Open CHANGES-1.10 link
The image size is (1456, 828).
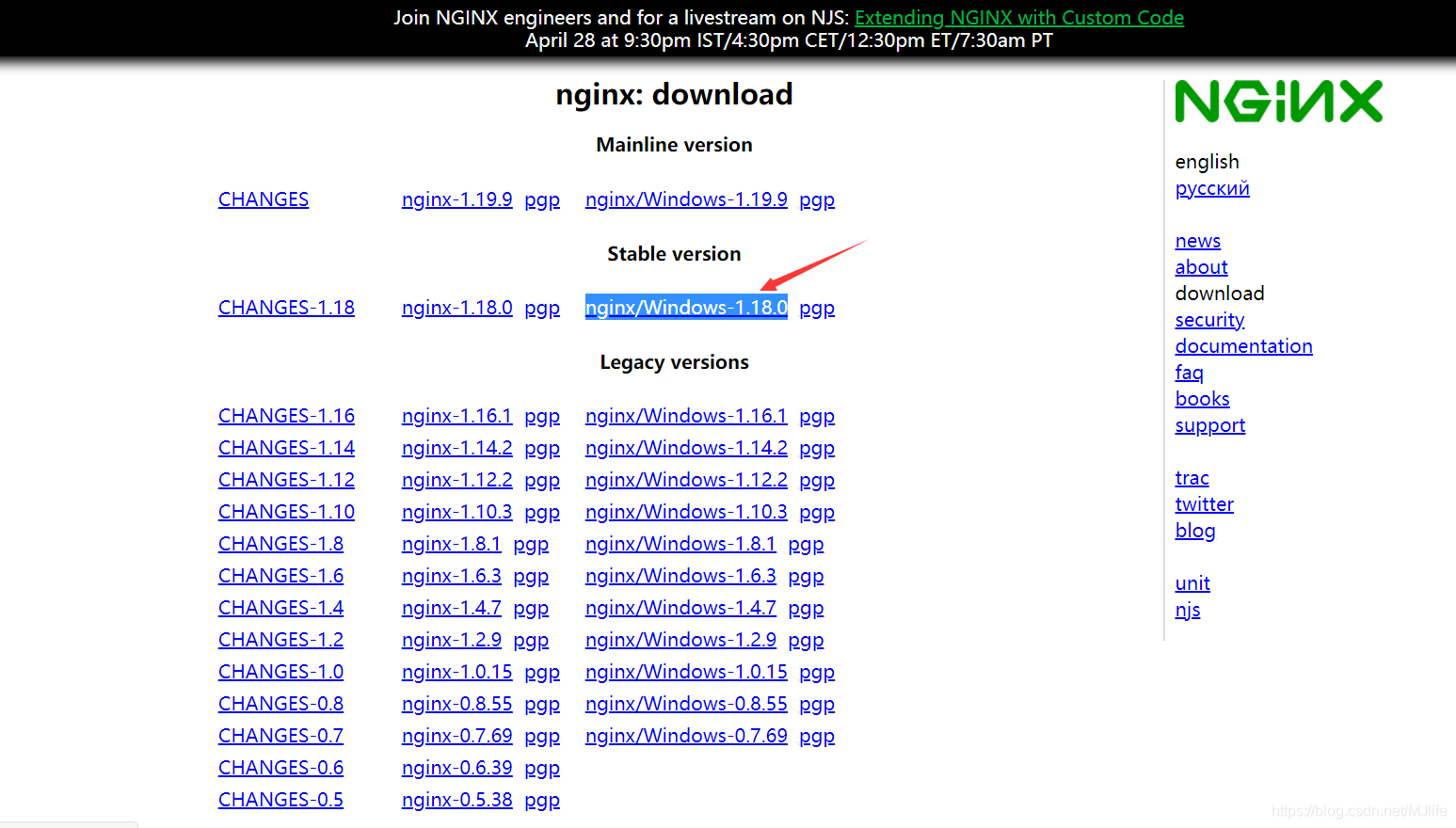click(x=286, y=512)
